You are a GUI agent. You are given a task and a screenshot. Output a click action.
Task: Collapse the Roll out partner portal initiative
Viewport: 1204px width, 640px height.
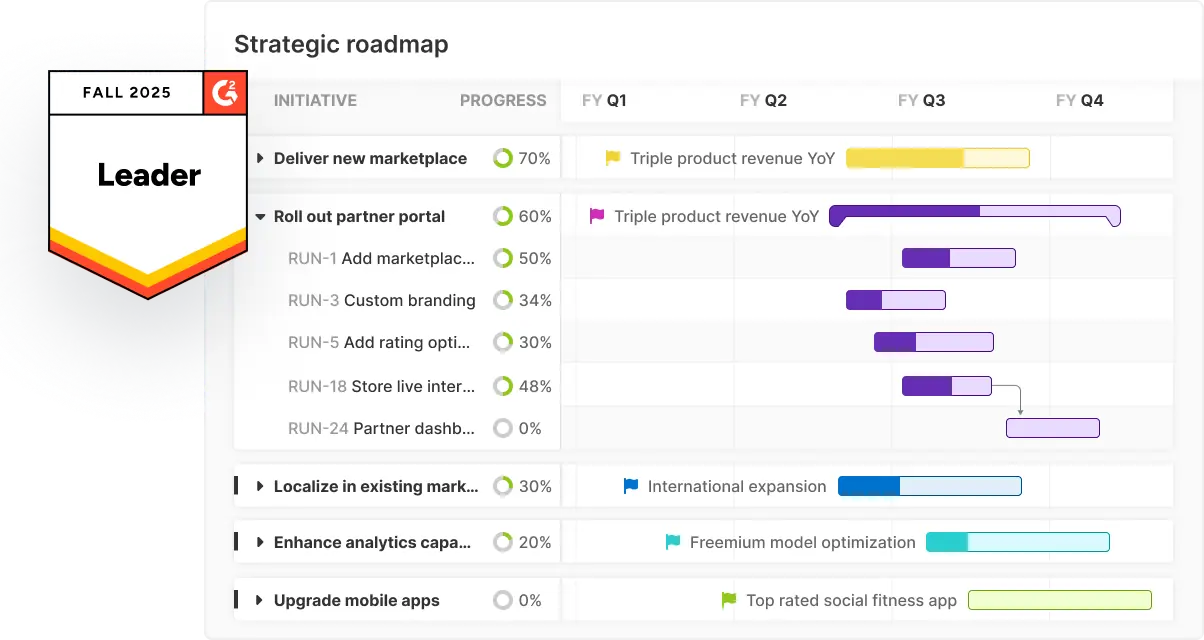pyautogui.click(x=259, y=216)
